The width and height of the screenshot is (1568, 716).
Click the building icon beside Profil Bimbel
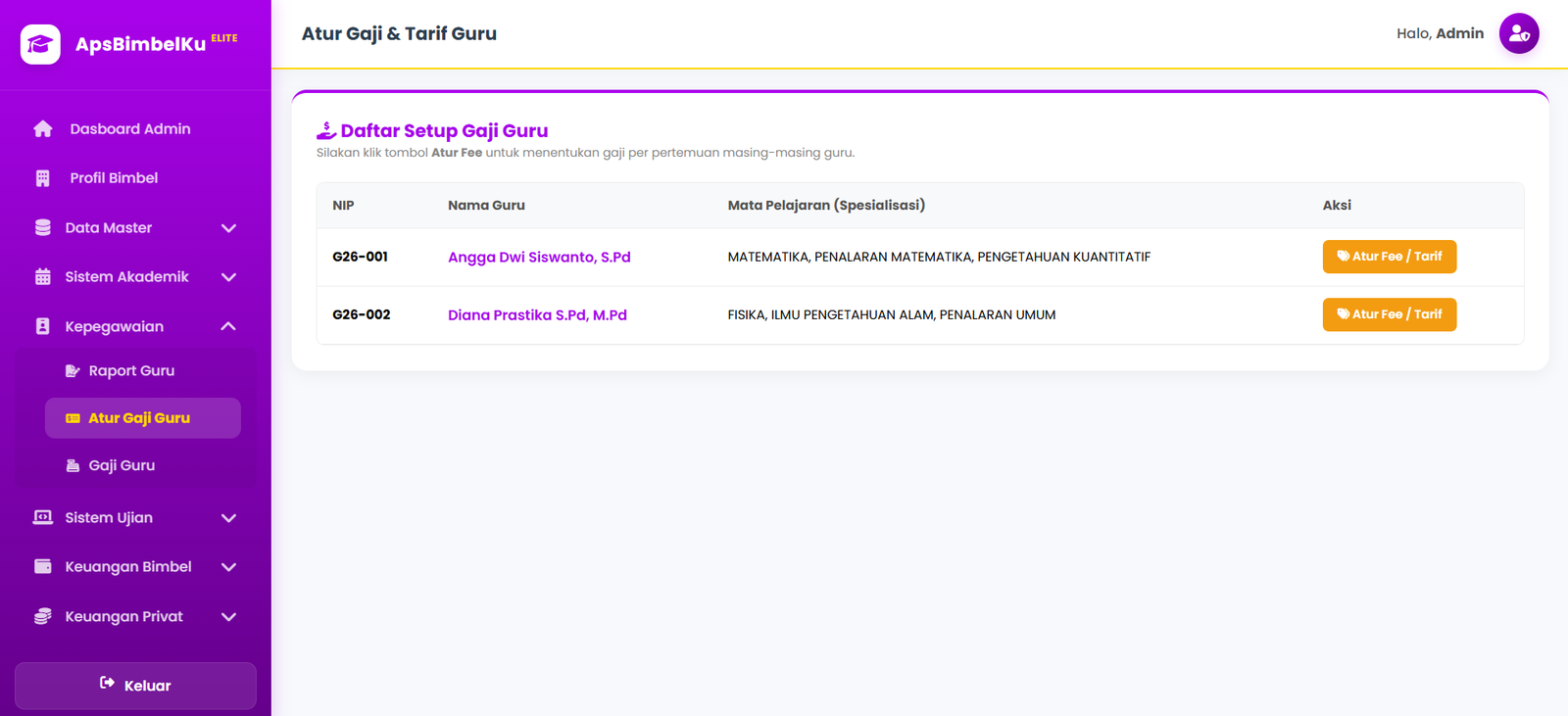click(x=43, y=178)
